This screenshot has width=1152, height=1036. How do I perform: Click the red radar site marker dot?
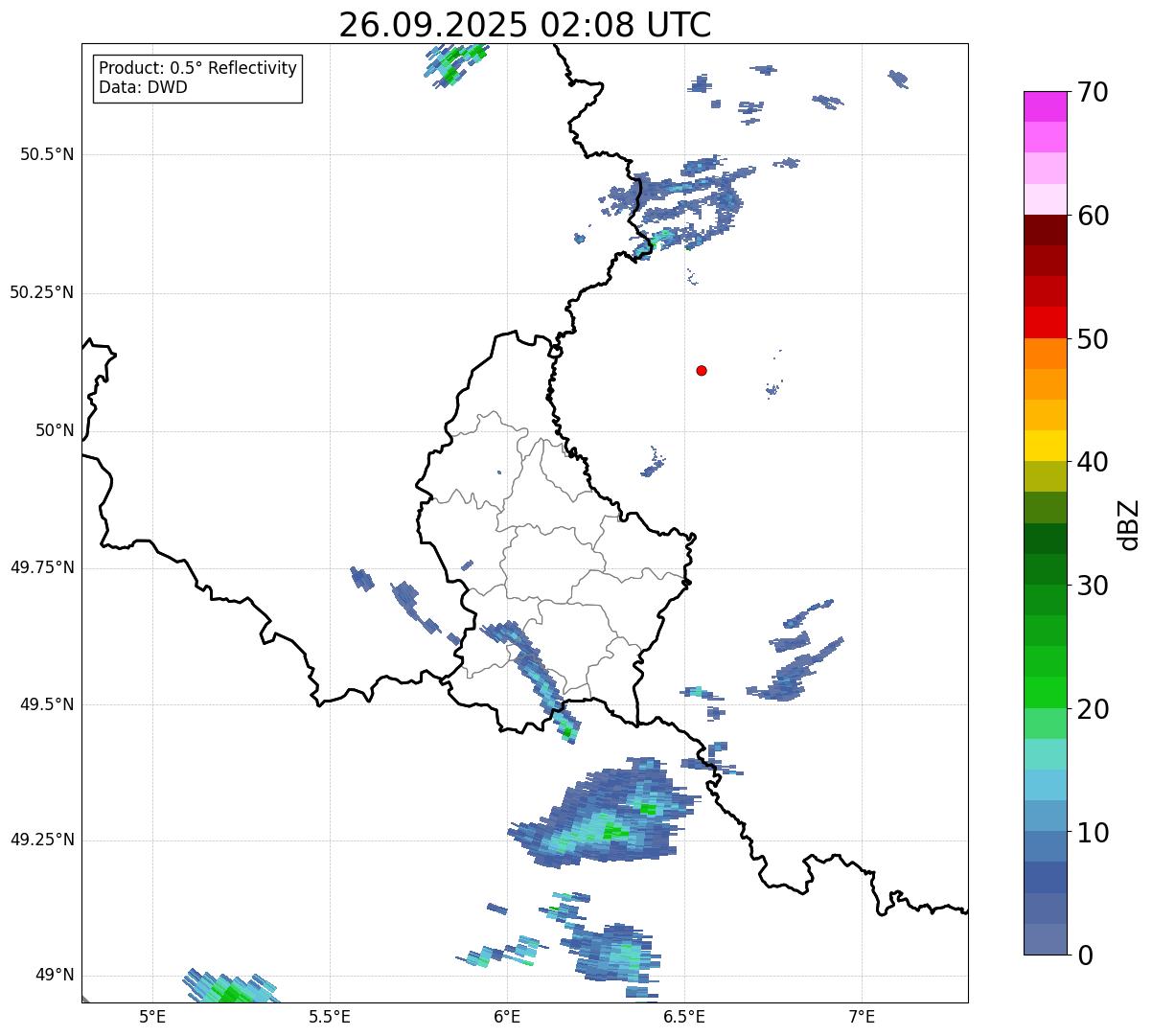click(702, 370)
